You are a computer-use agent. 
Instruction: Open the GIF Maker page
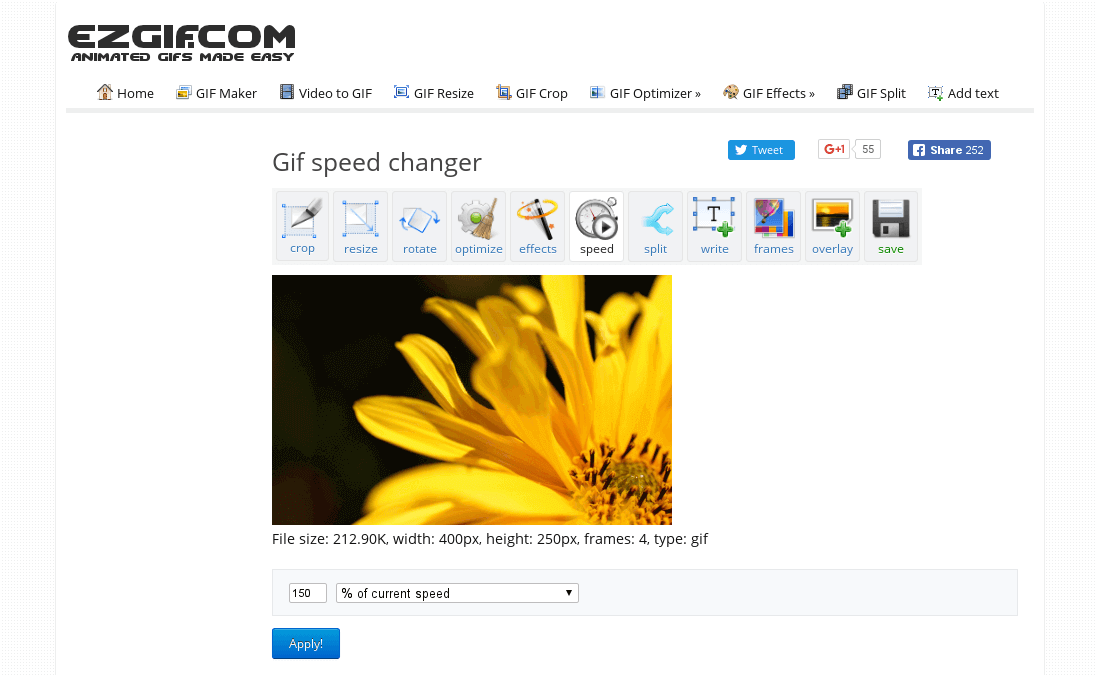(217, 92)
